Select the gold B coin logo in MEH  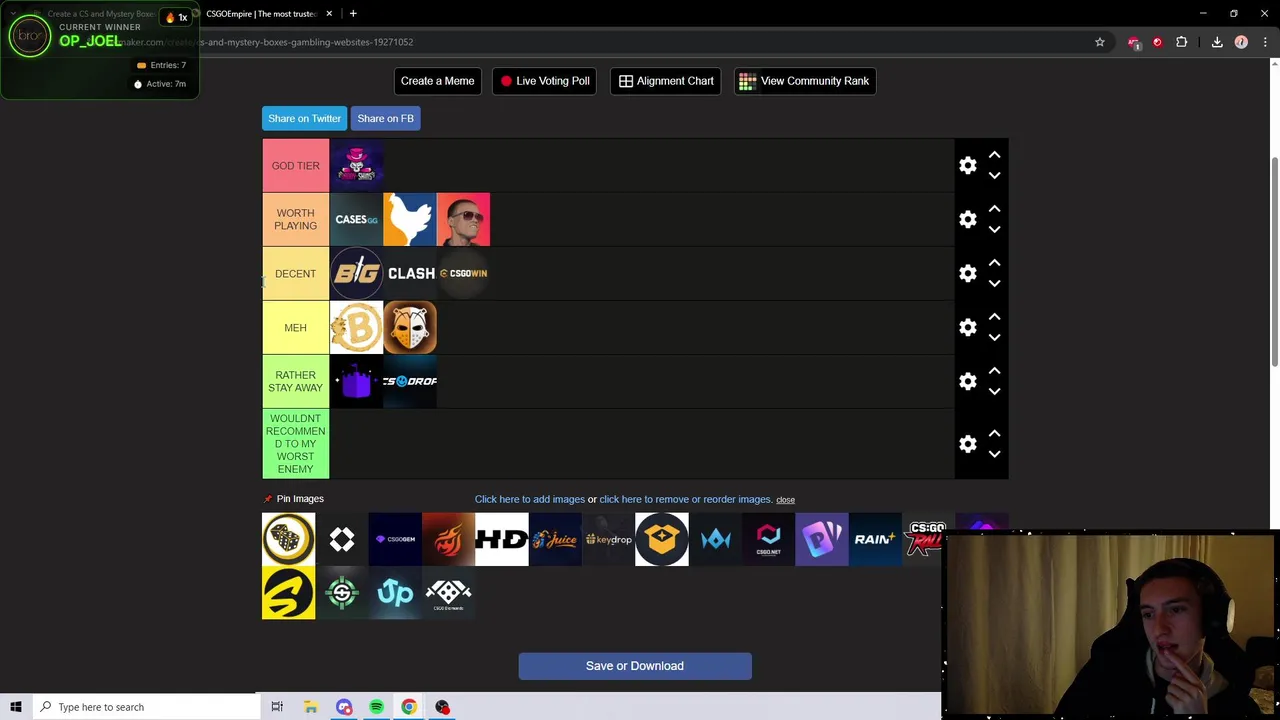tap(356, 327)
